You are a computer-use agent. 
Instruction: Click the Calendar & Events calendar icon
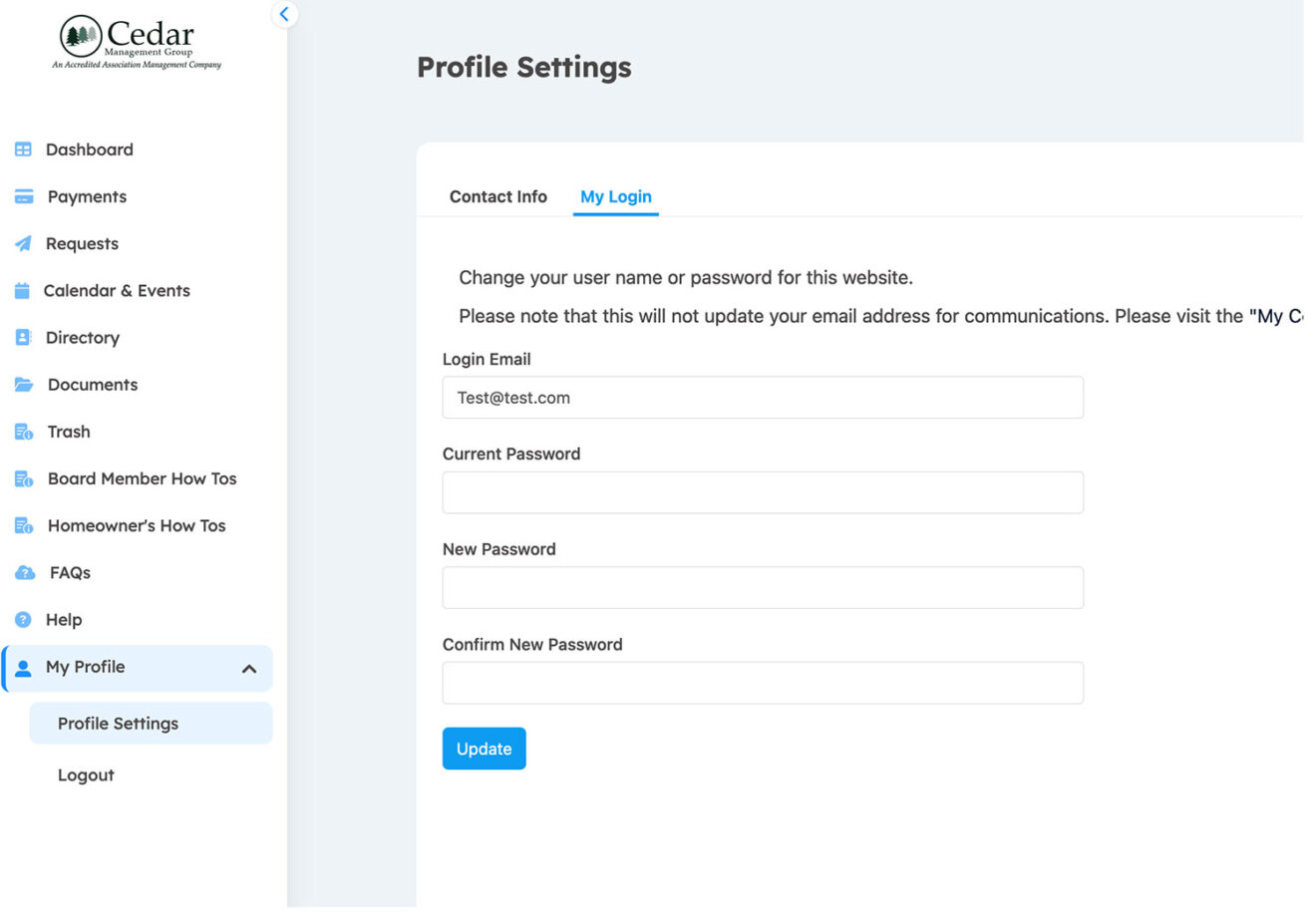pos(23,291)
